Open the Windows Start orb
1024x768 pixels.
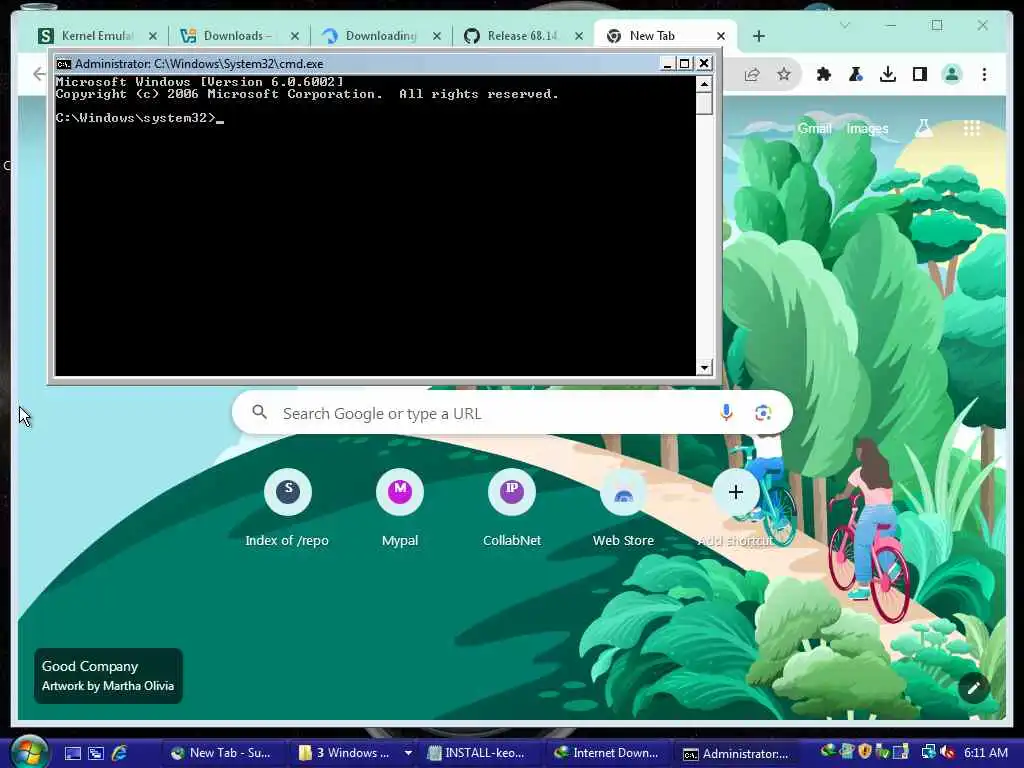(x=28, y=752)
